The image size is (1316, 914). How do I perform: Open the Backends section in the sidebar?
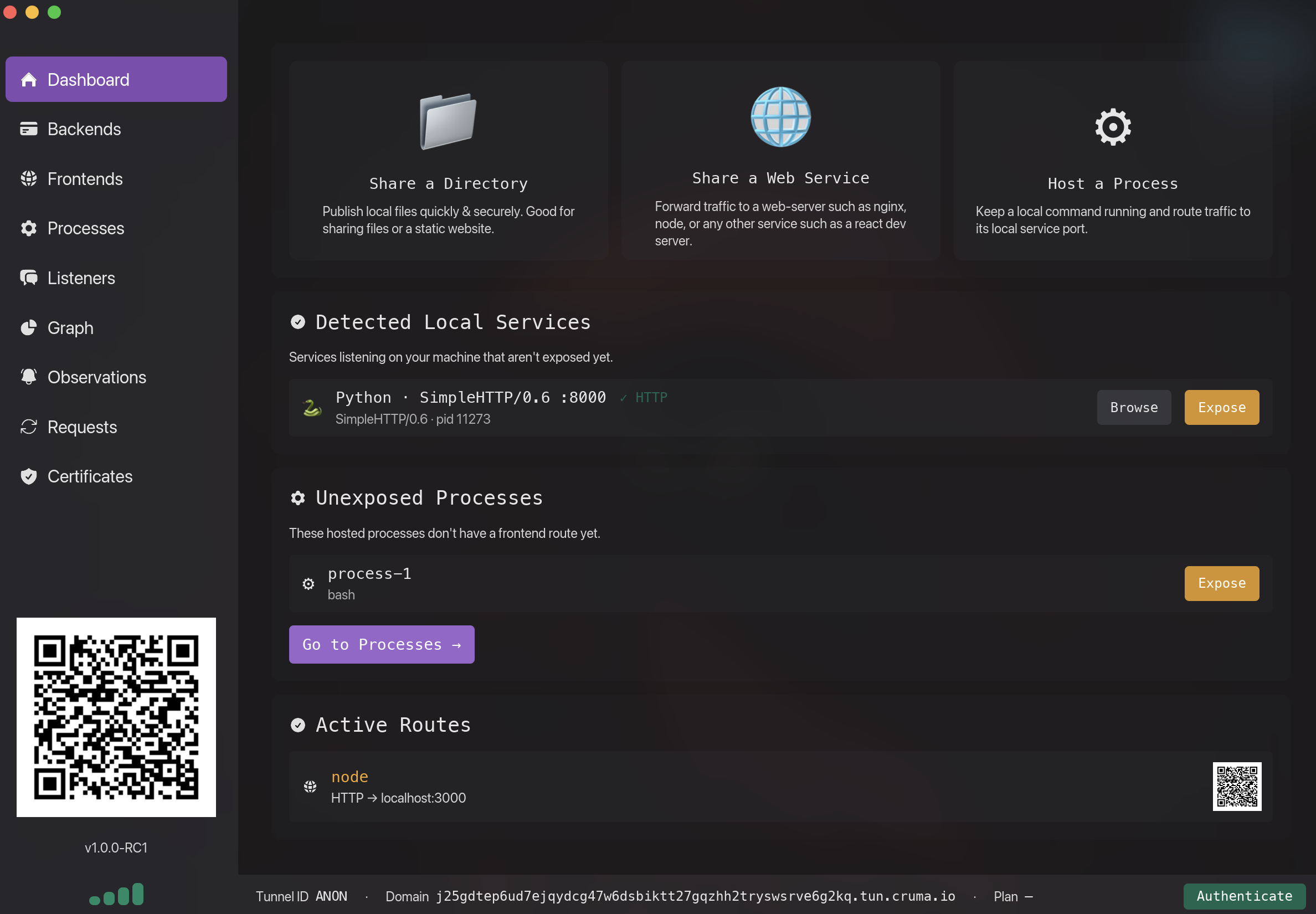[85, 129]
